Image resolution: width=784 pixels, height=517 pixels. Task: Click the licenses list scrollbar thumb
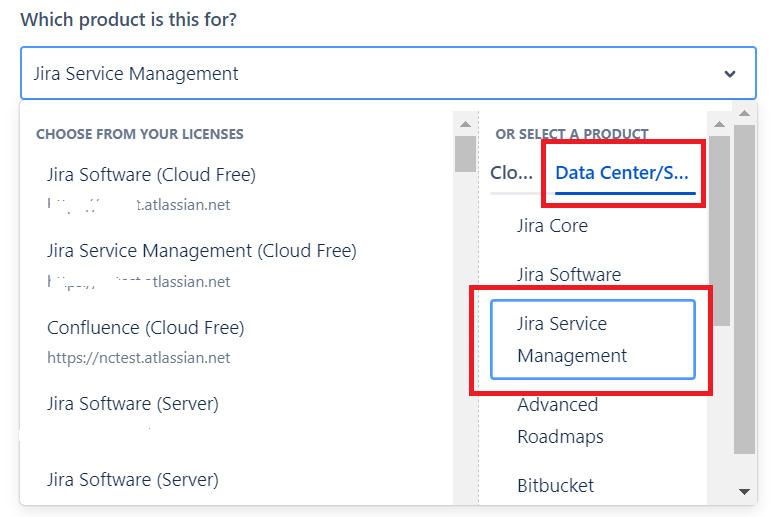tap(465, 154)
